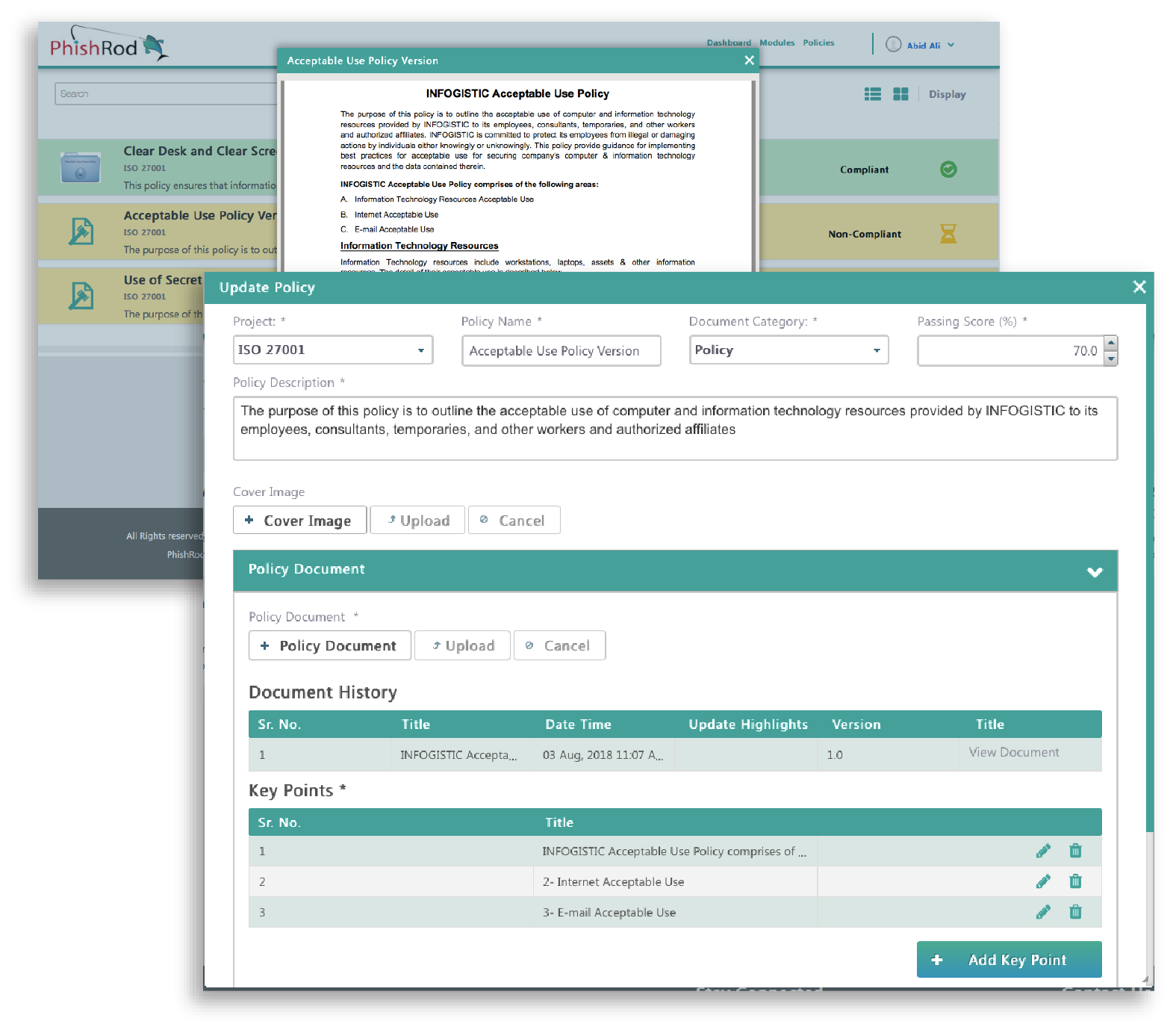Open the View Document link in Document History
This screenshot has height=1030, width=1176.
1013,752
